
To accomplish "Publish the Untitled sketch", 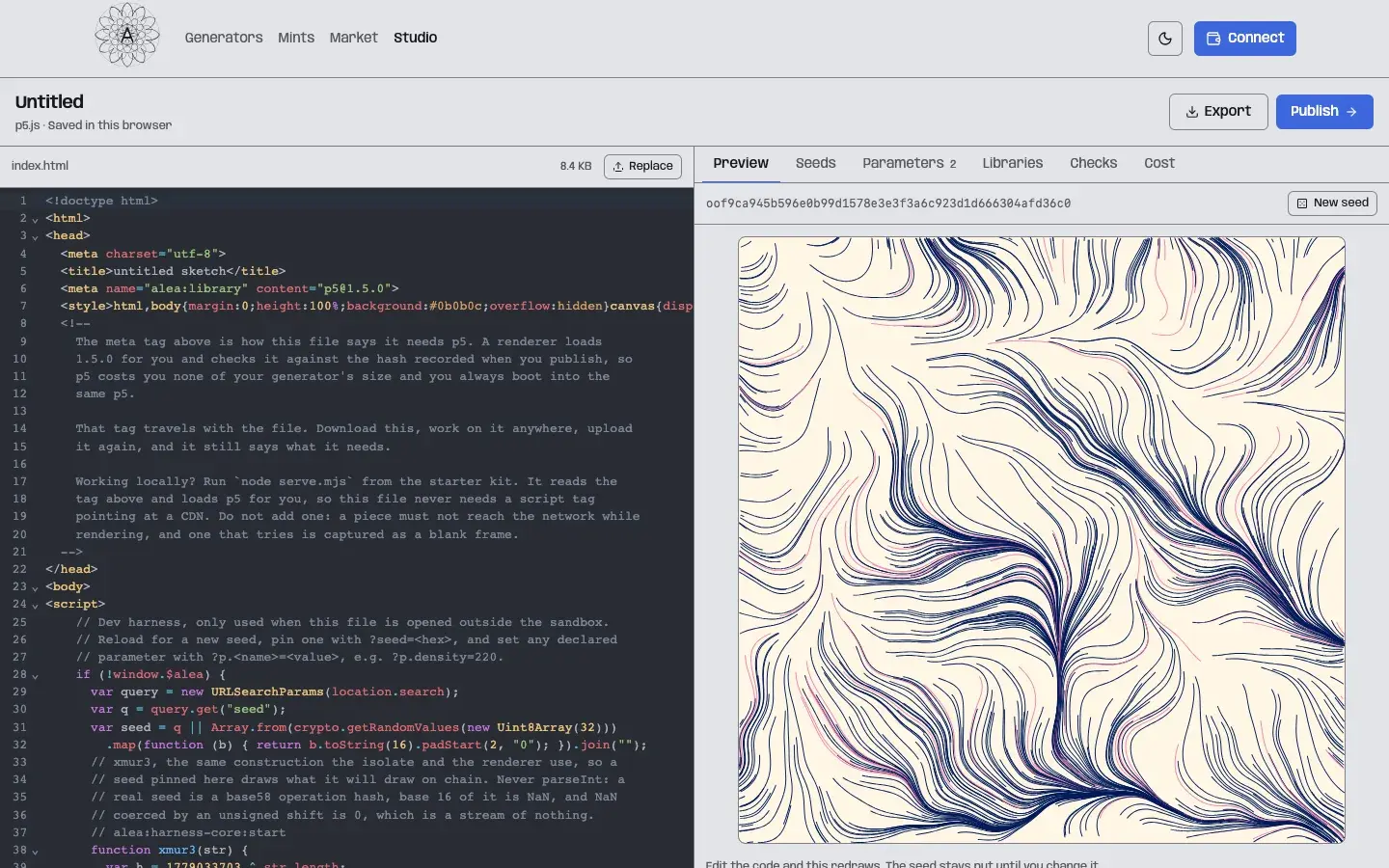I will [x=1324, y=112].
